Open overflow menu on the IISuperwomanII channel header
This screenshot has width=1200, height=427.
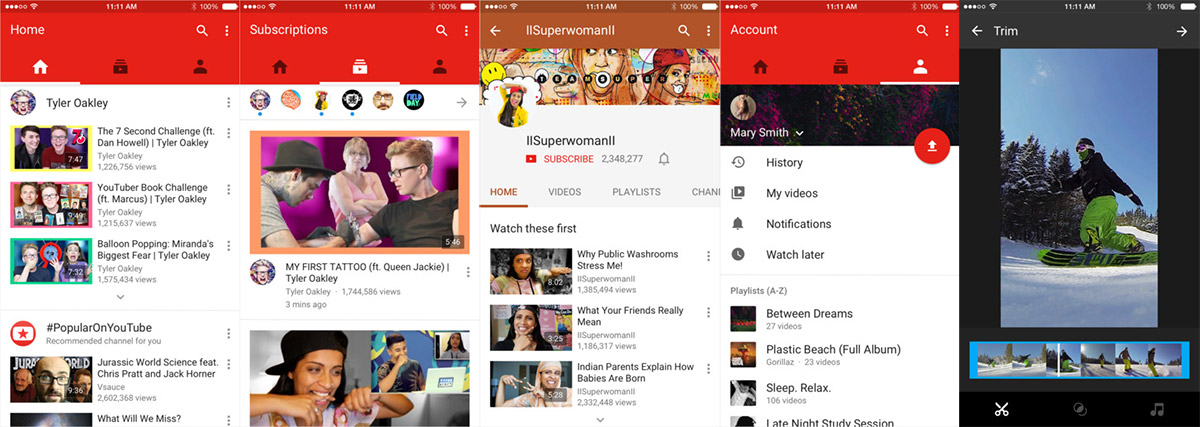coord(707,31)
